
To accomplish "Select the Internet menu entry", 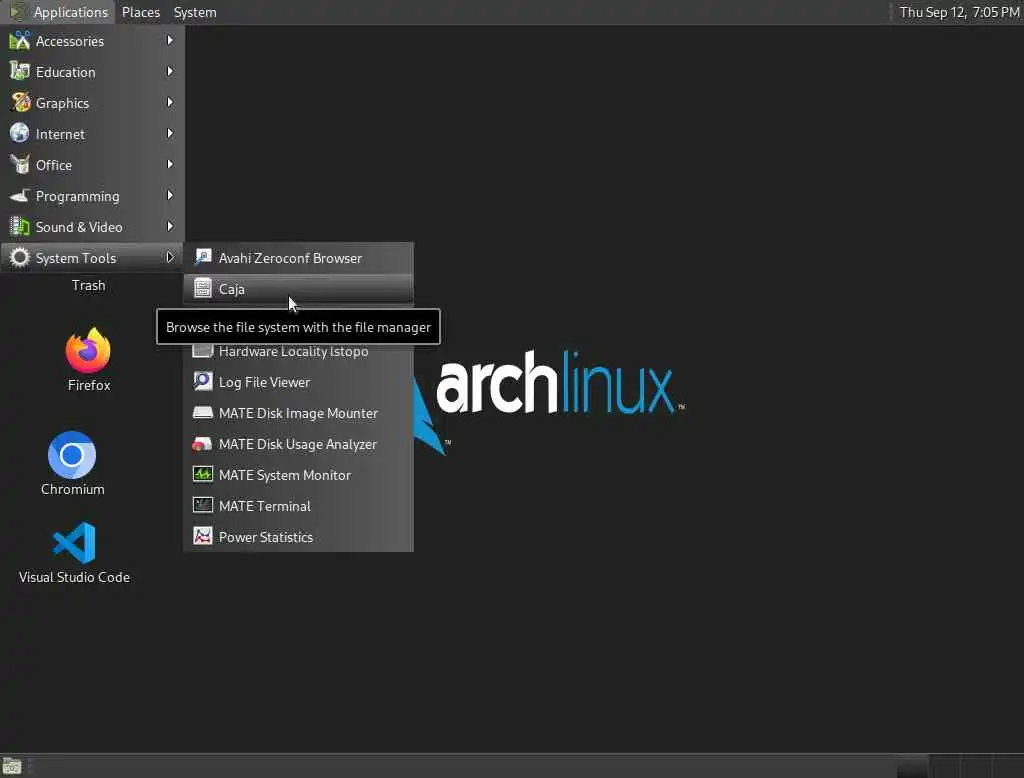I will [92, 133].
